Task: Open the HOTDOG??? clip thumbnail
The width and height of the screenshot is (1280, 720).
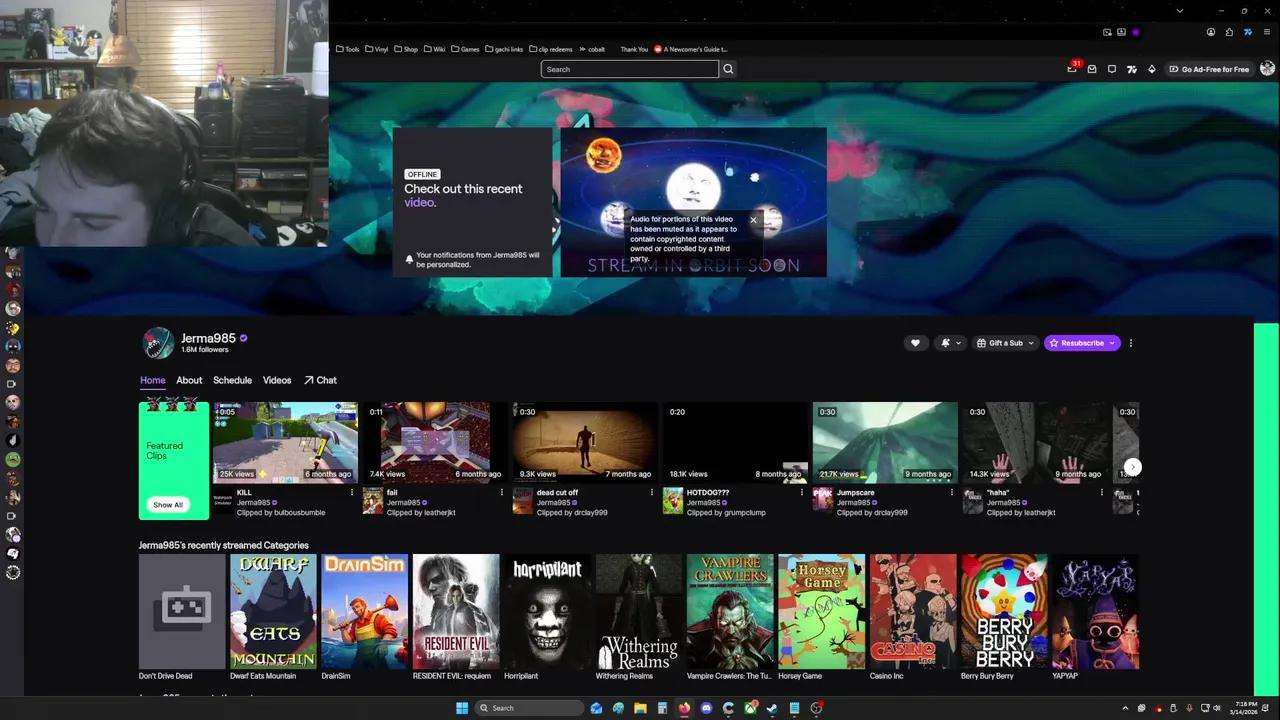Action: [x=735, y=442]
